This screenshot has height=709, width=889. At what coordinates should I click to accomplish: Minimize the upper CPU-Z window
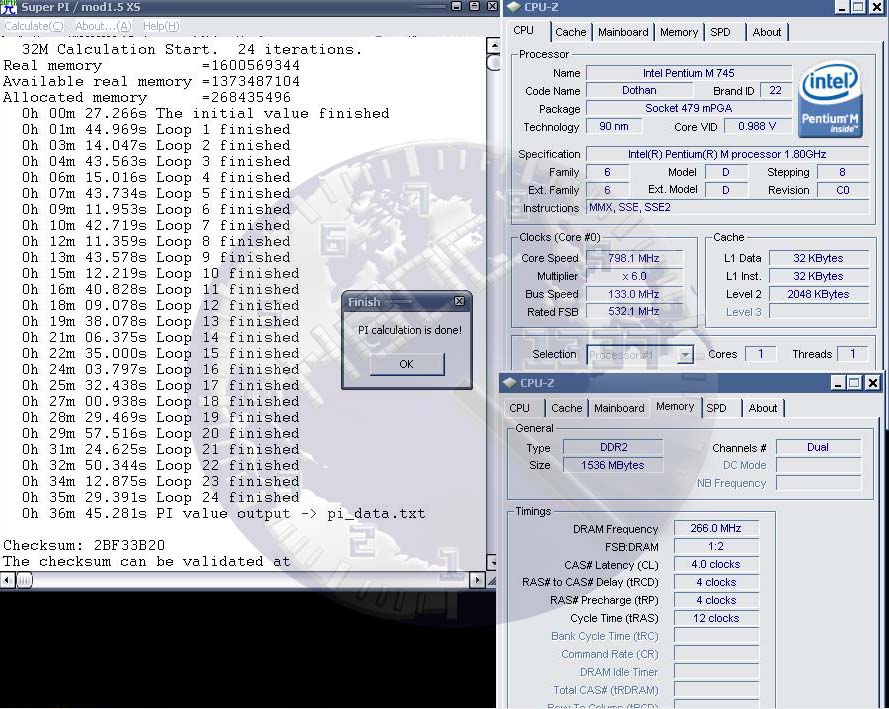842,7
